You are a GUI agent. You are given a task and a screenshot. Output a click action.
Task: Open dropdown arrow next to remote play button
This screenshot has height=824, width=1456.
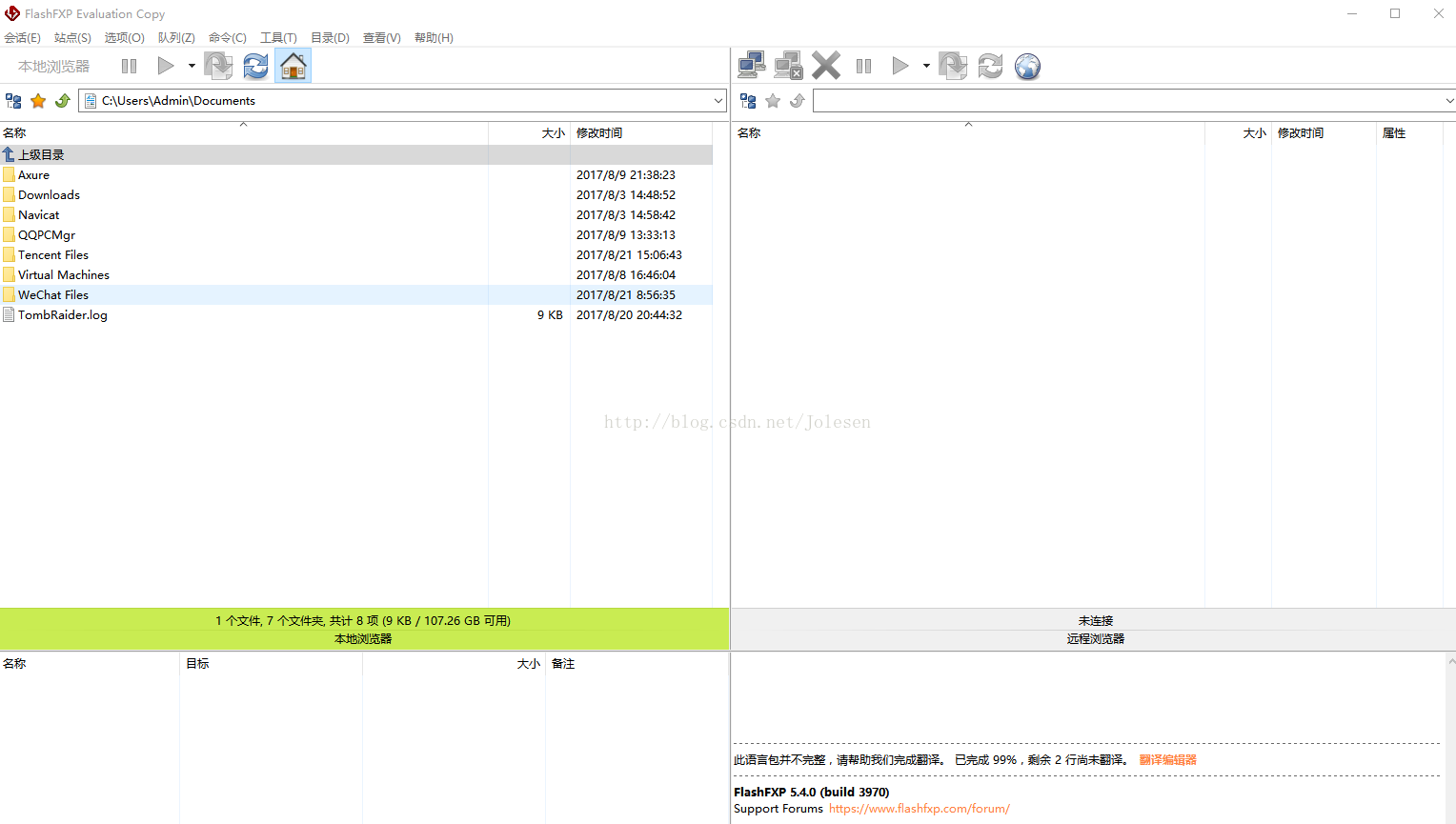926,66
